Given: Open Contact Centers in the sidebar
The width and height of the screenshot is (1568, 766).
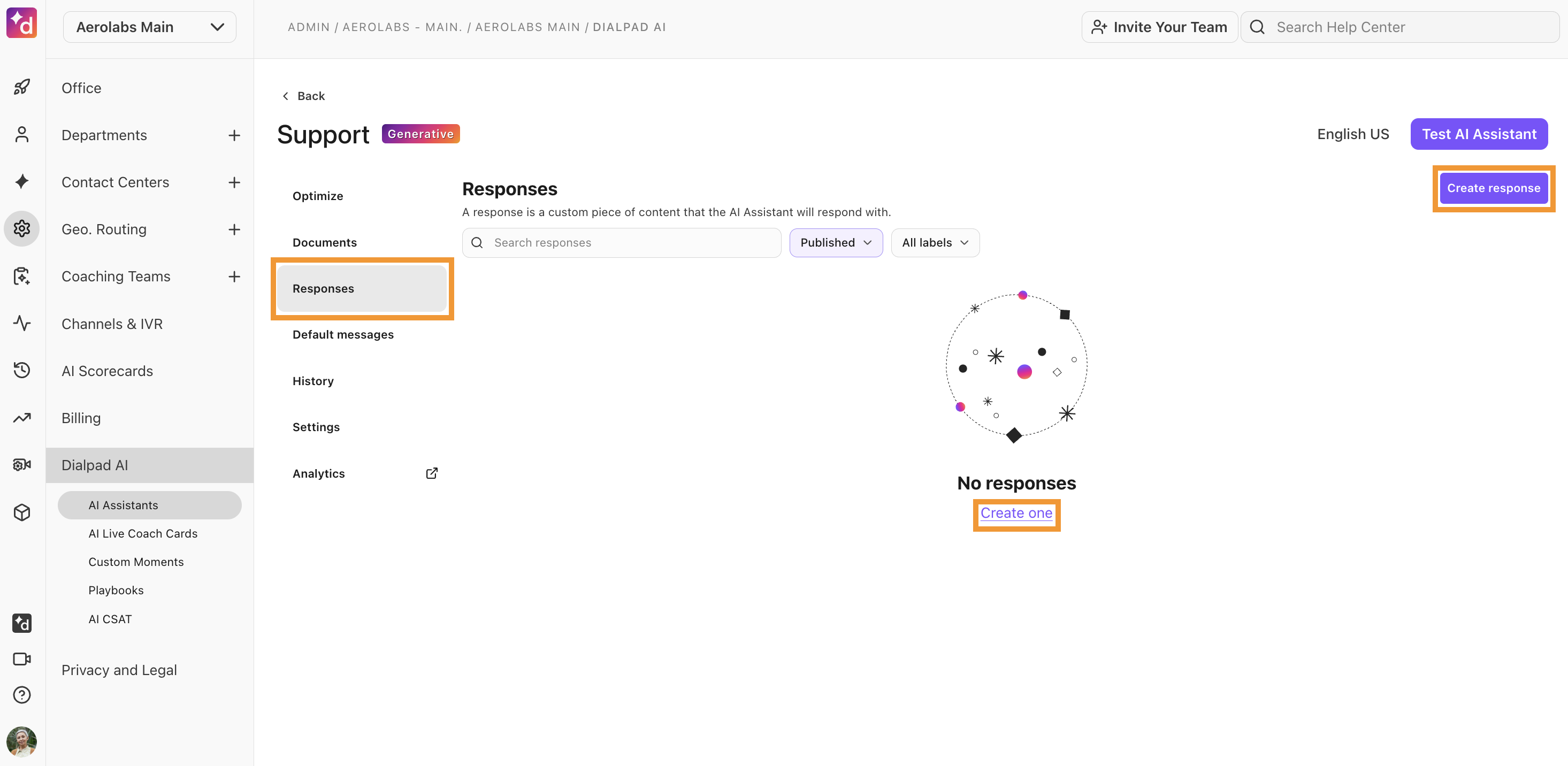Looking at the screenshot, I should click(115, 182).
